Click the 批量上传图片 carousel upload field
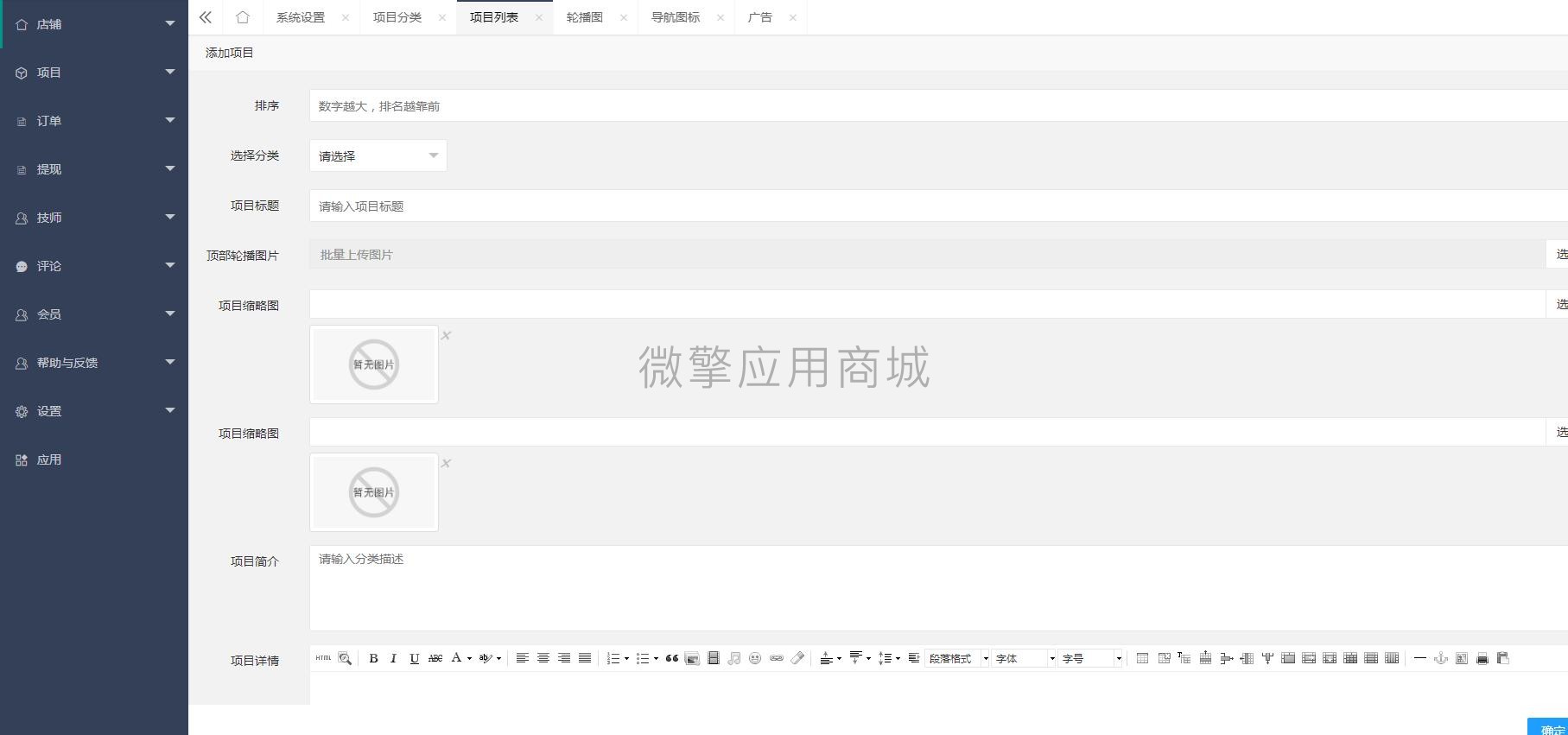The image size is (1568, 735). pyautogui.click(x=927, y=254)
